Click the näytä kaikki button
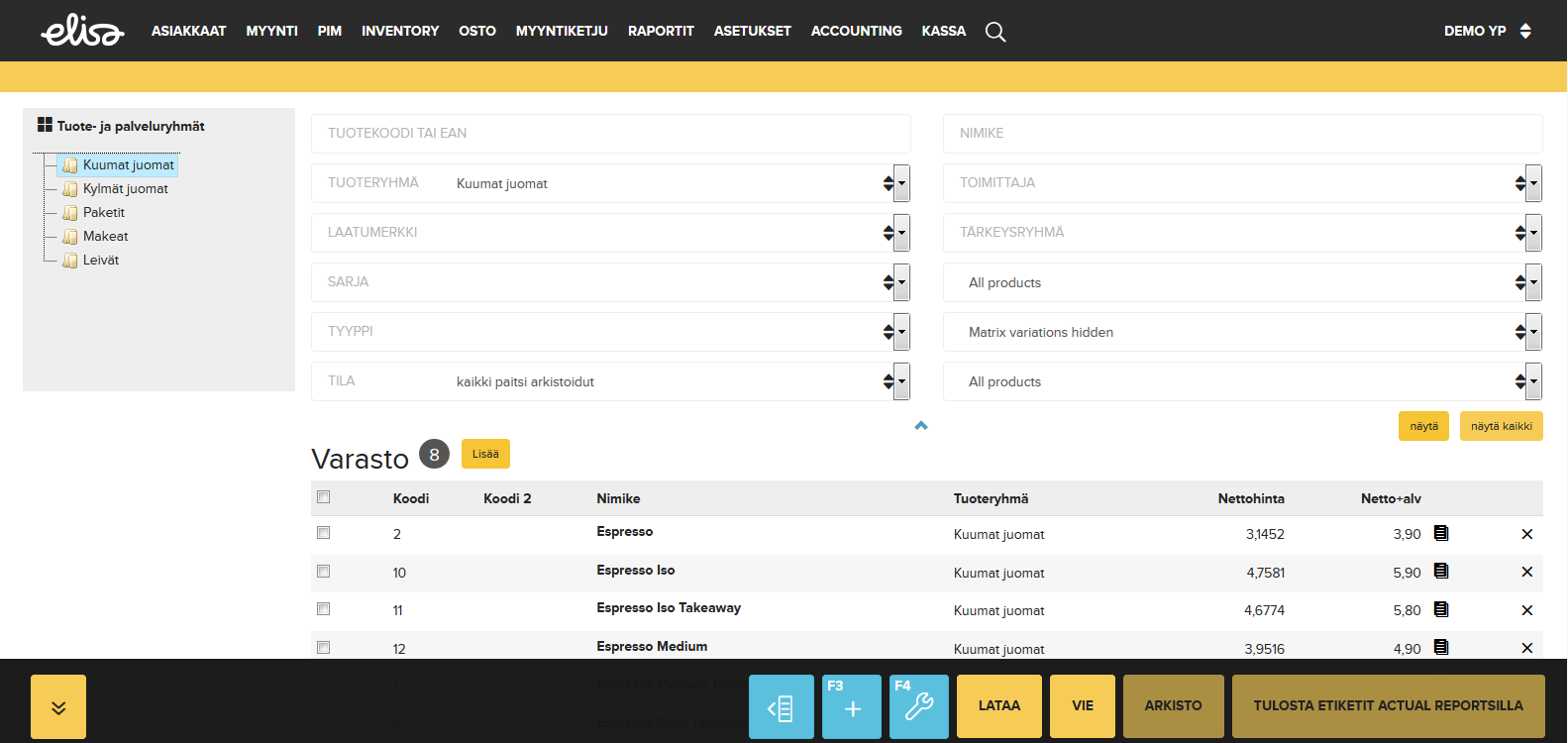 pyautogui.click(x=1502, y=426)
